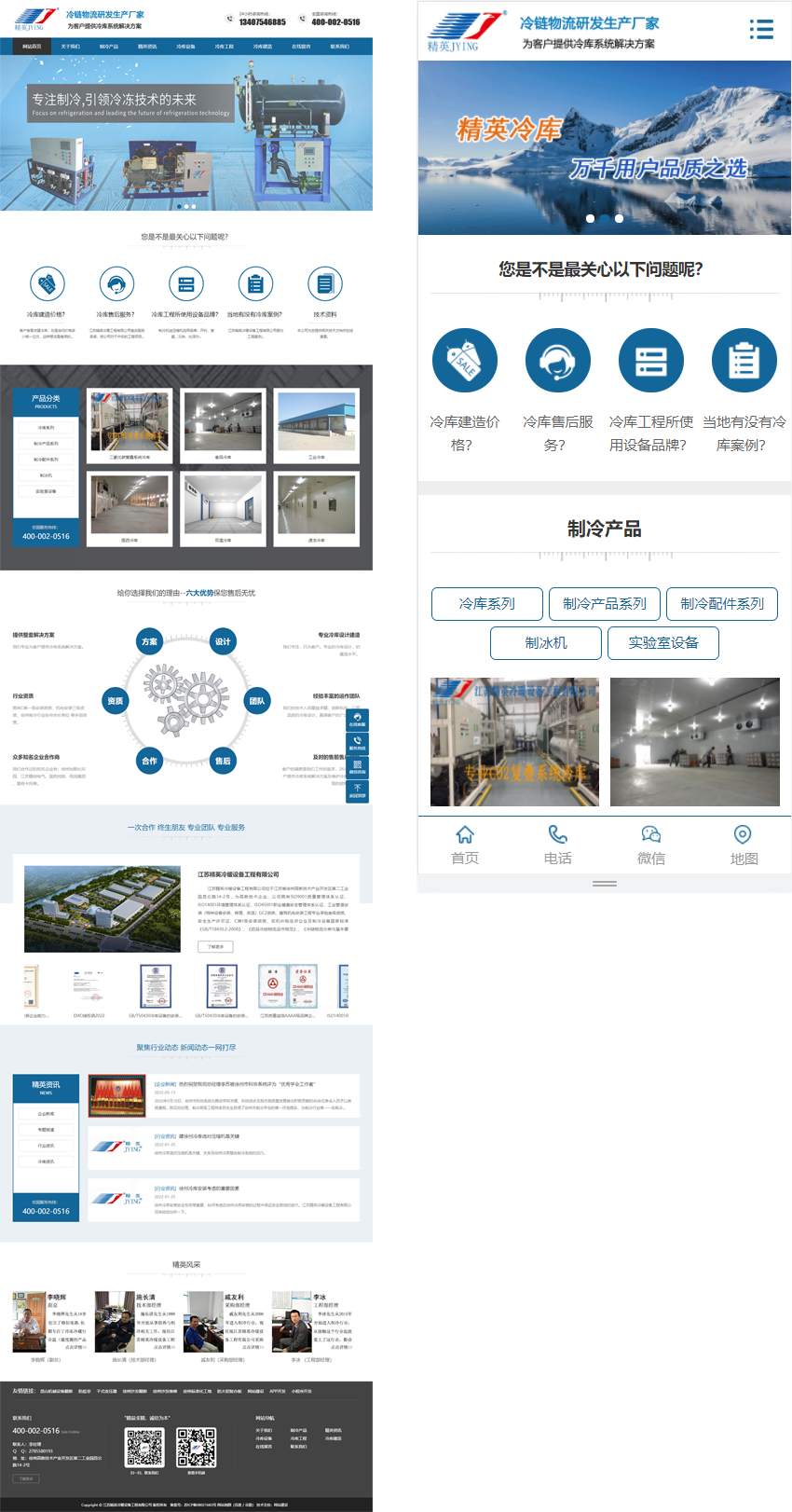792x1512 pixels.
Task: Select the 制冰机 category button on mobile
Action: (546, 643)
